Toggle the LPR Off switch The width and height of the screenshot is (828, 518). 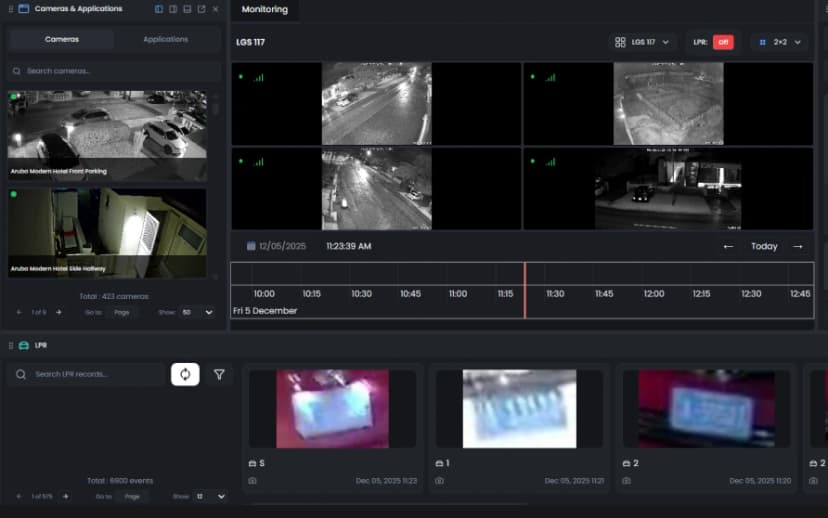point(723,42)
